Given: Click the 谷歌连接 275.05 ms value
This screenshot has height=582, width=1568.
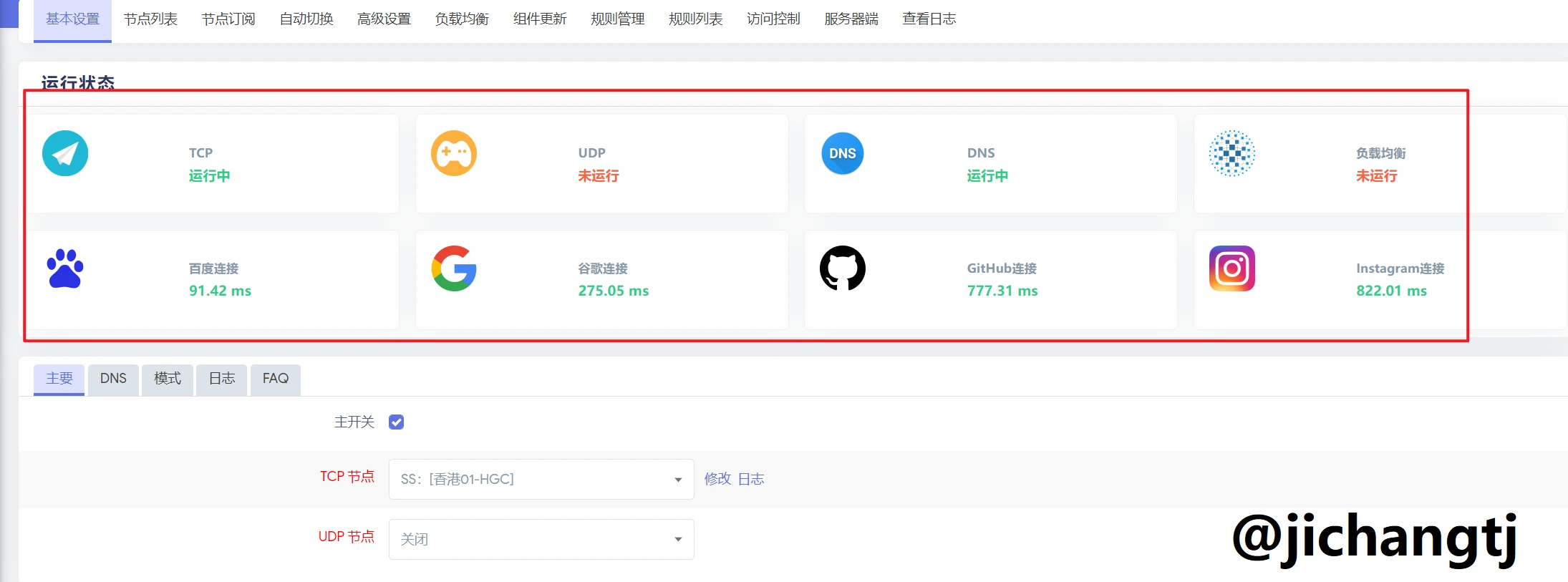Looking at the screenshot, I should click(x=614, y=291).
